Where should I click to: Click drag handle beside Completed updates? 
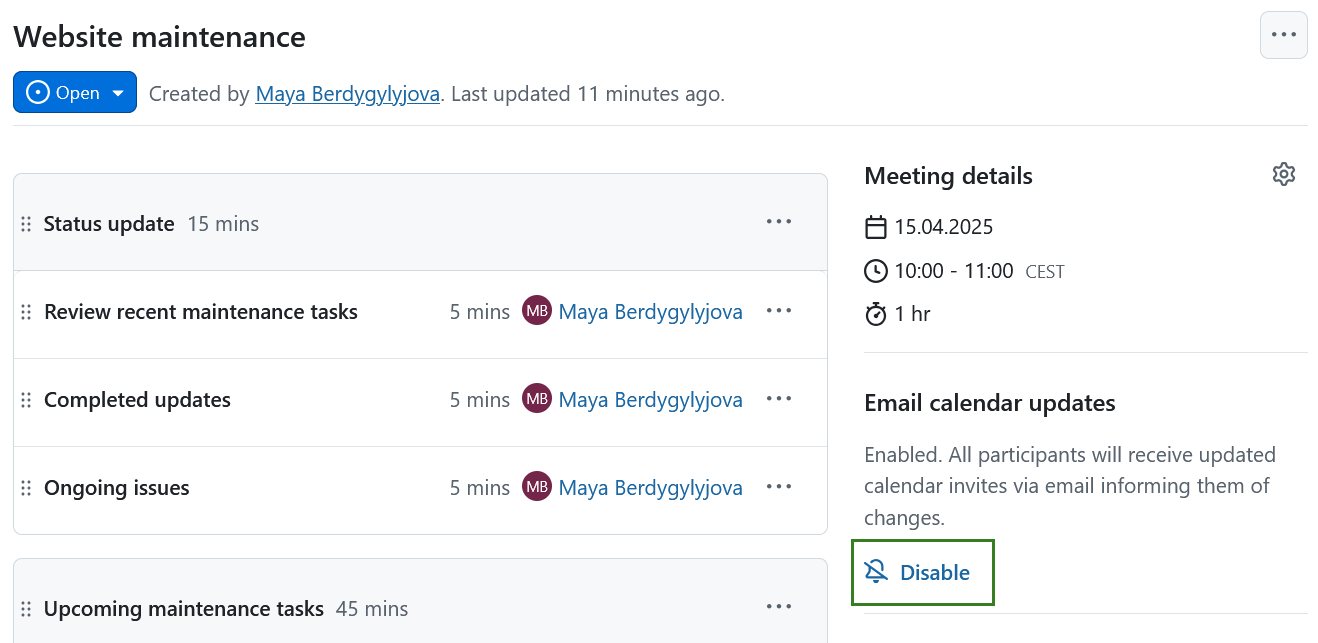pos(27,400)
